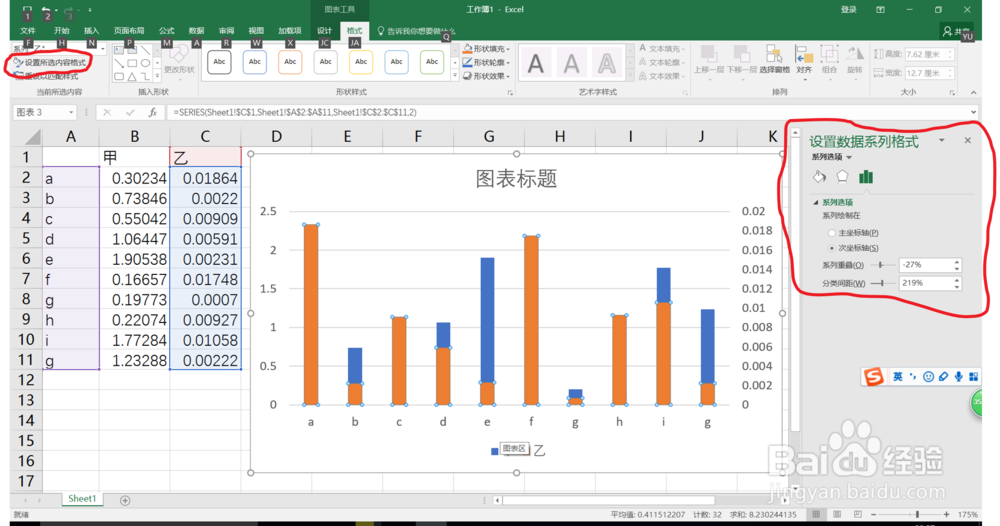Click the Selection Pane (选择窗格) icon
Image resolution: width=1000 pixels, height=526 pixels.
pyautogui.click(x=774, y=55)
